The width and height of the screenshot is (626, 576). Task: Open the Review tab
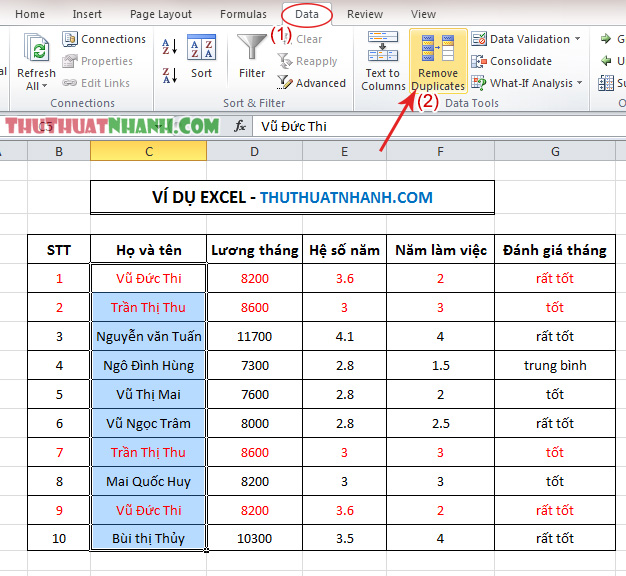click(365, 14)
